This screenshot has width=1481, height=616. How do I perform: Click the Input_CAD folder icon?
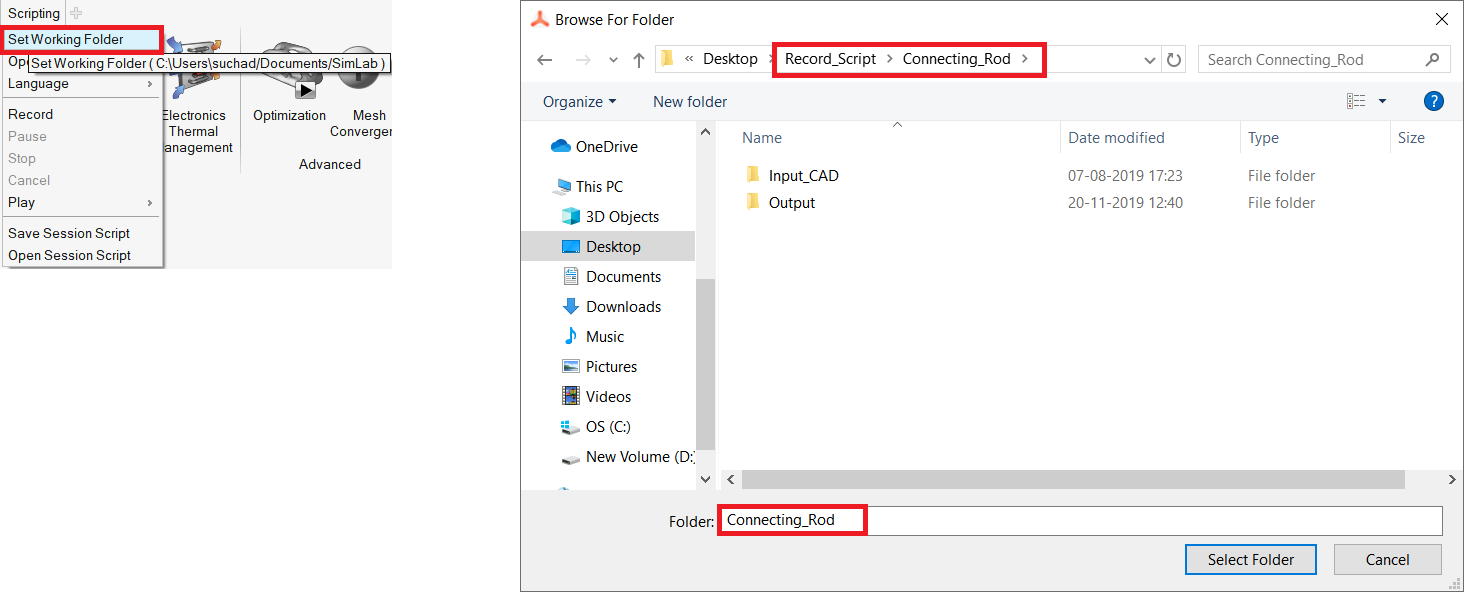coord(754,176)
